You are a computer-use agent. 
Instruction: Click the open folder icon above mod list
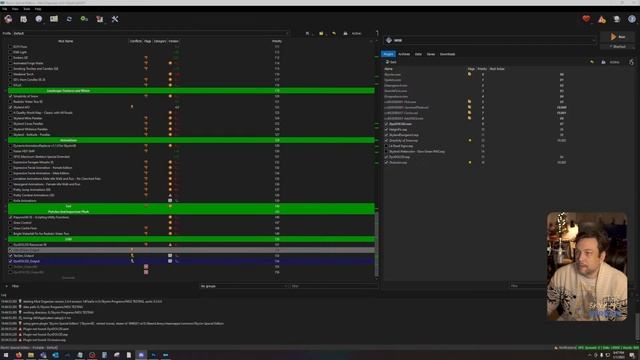click(321, 33)
